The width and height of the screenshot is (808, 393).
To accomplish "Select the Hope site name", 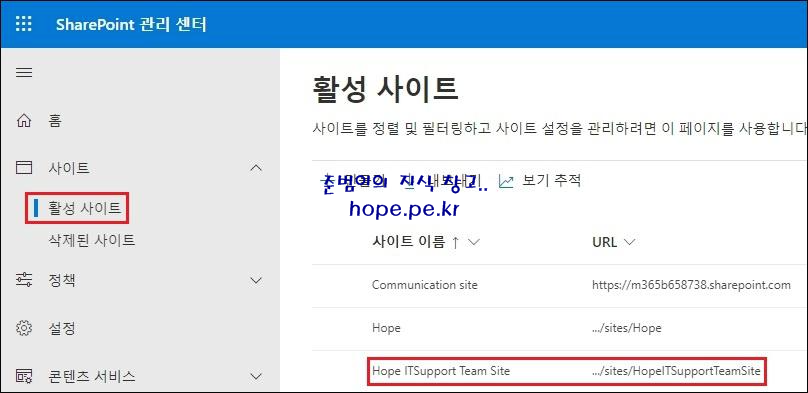I will [386, 328].
